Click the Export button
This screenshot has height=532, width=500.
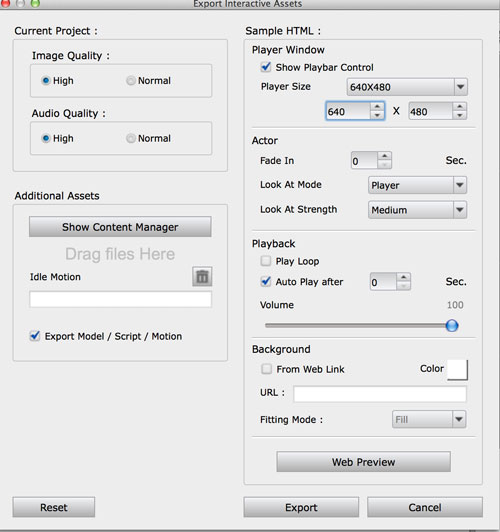pos(301,507)
